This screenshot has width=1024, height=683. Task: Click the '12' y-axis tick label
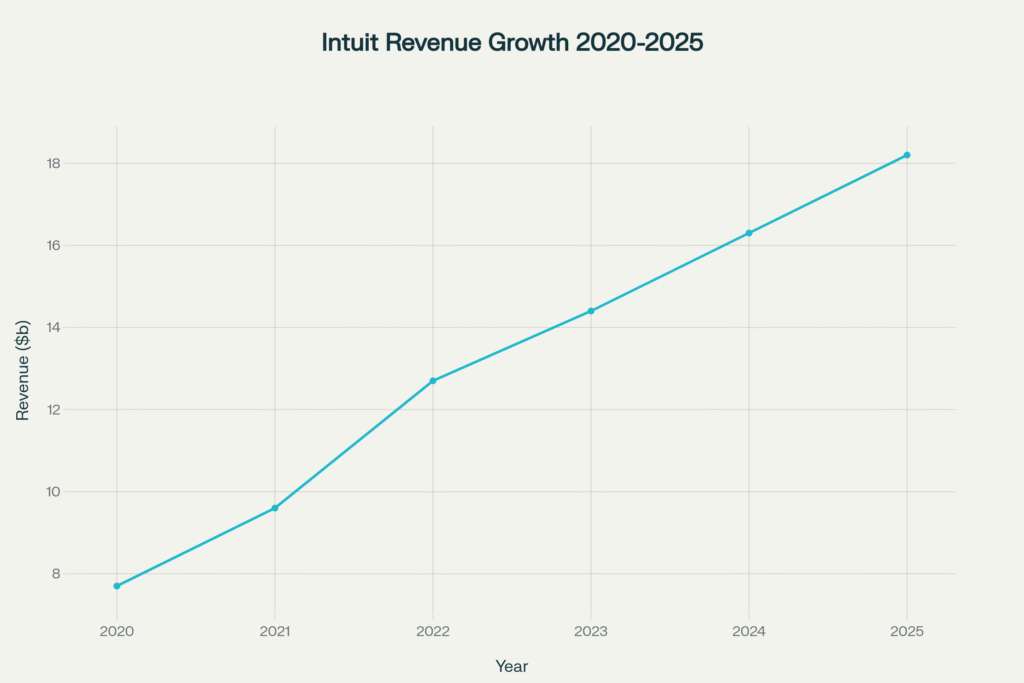54,410
